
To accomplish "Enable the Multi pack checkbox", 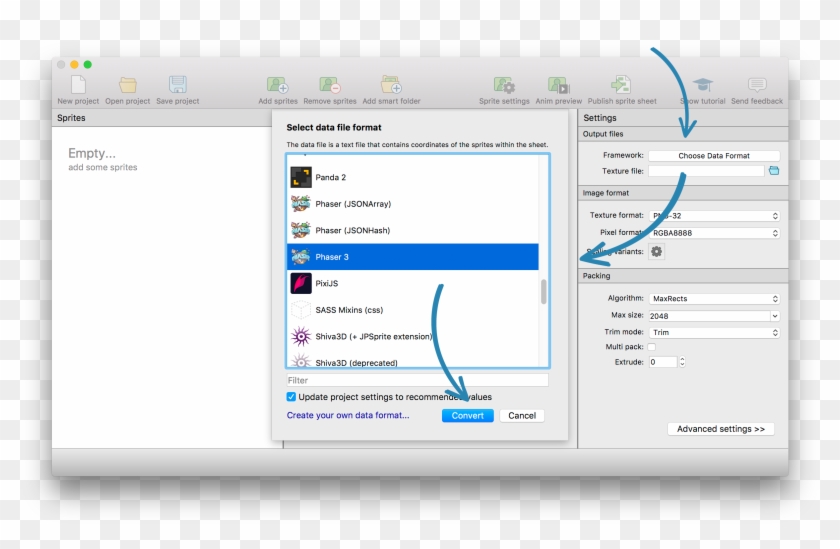I will (652, 347).
